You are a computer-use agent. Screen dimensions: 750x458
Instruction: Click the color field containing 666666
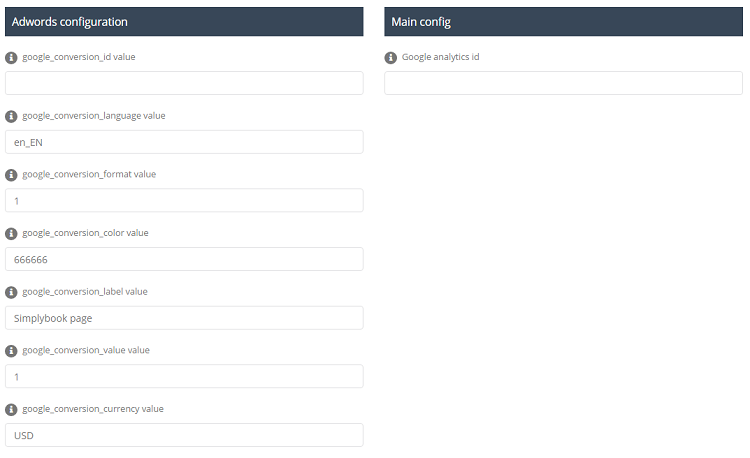(x=184, y=259)
